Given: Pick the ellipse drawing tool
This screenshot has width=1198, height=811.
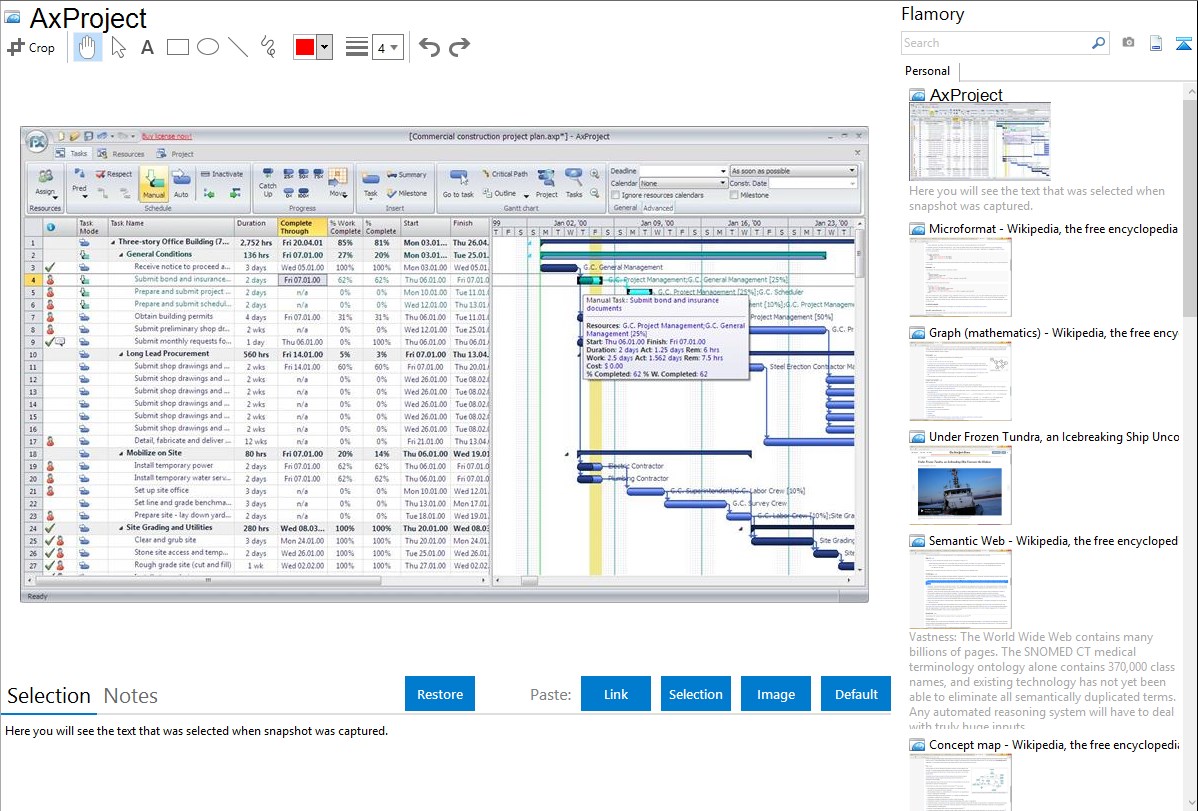Looking at the screenshot, I should click(208, 47).
